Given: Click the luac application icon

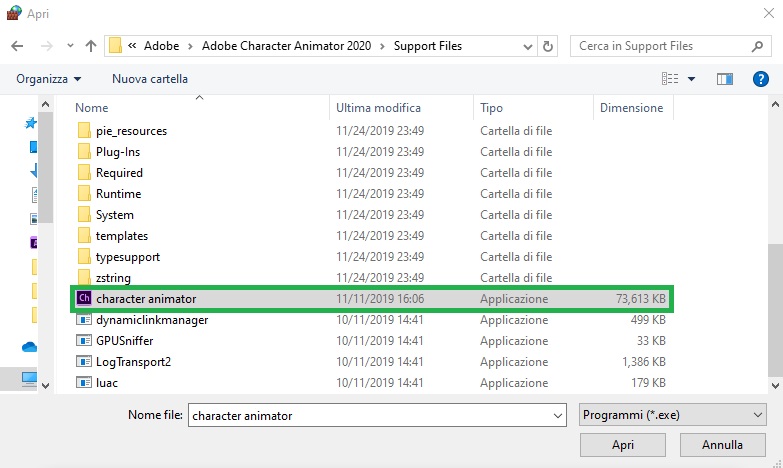Looking at the screenshot, I should tap(84, 383).
